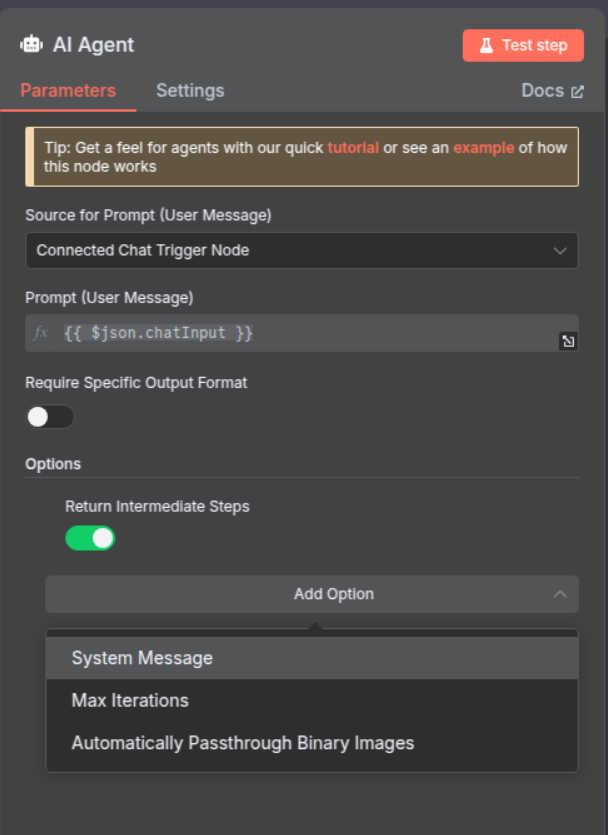Image resolution: width=608 pixels, height=835 pixels.
Task: Follow the tutorial link in the tip
Action: click(353, 147)
